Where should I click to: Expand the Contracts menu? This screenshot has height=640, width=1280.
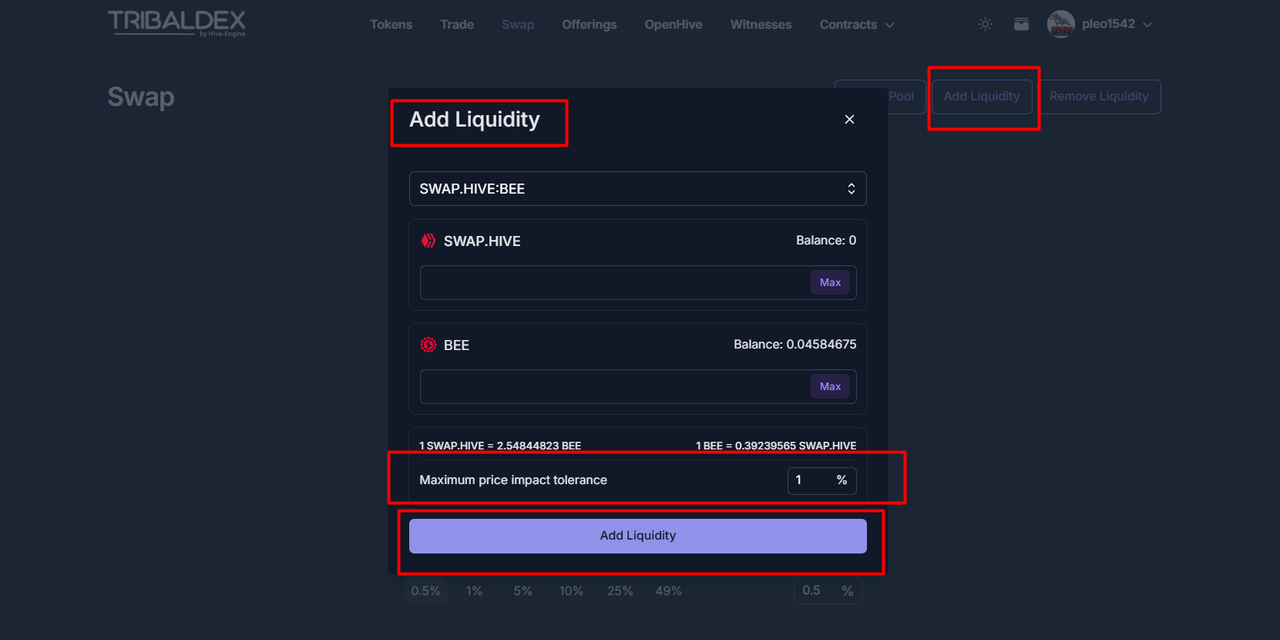coord(857,24)
